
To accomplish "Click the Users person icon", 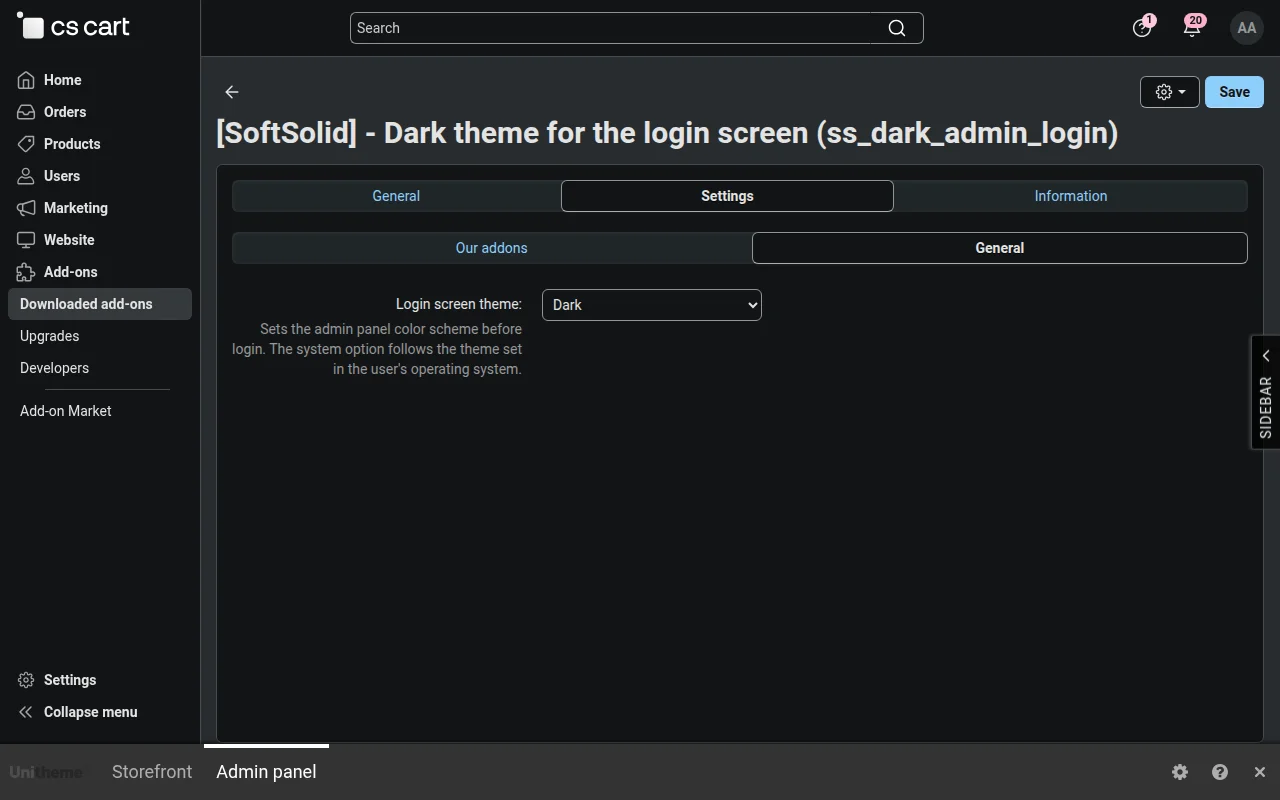I will coord(26,176).
